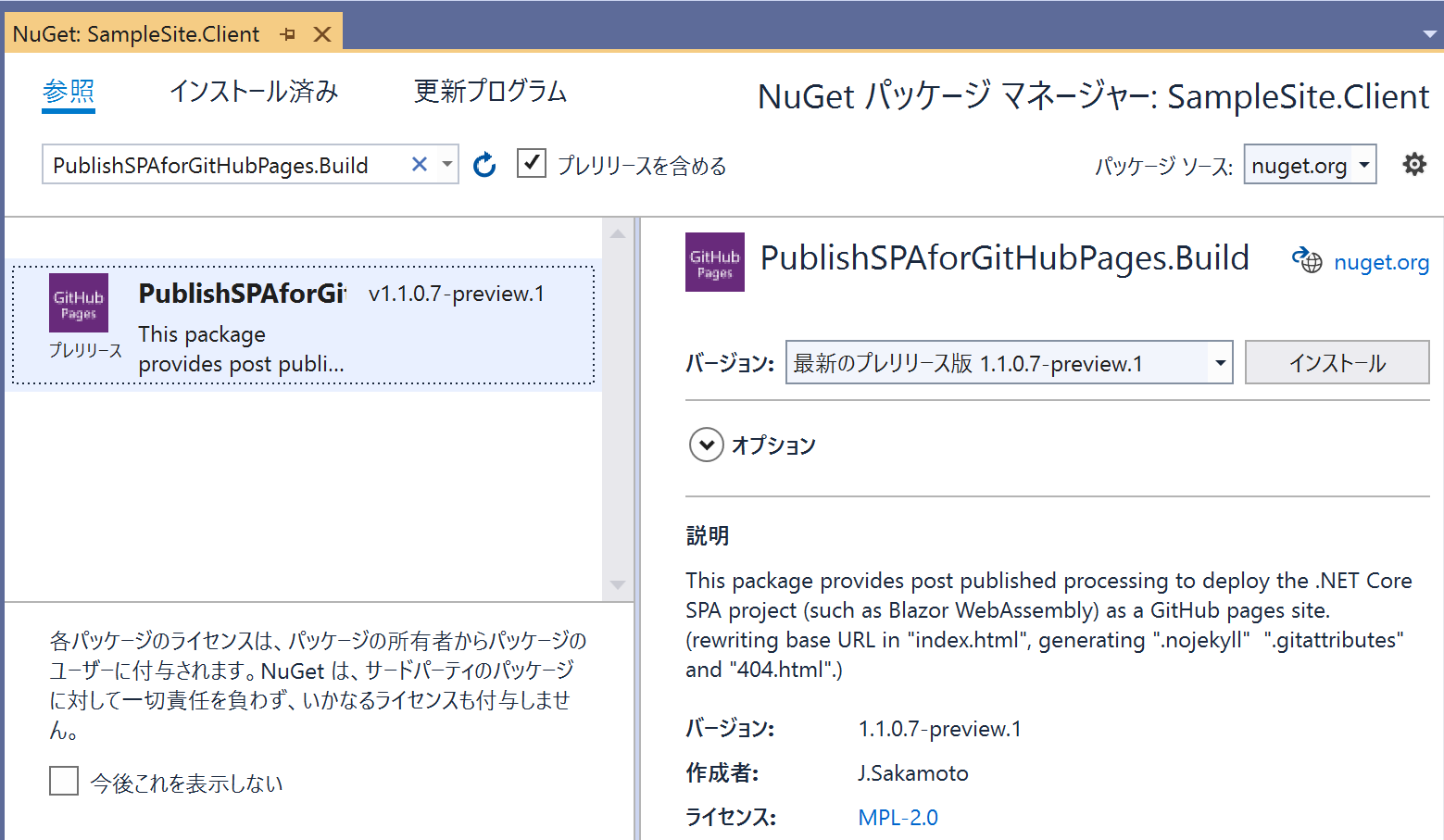Open the MPL-2.0 license link
Image resolution: width=1444 pixels, height=840 pixels.
click(x=897, y=817)
